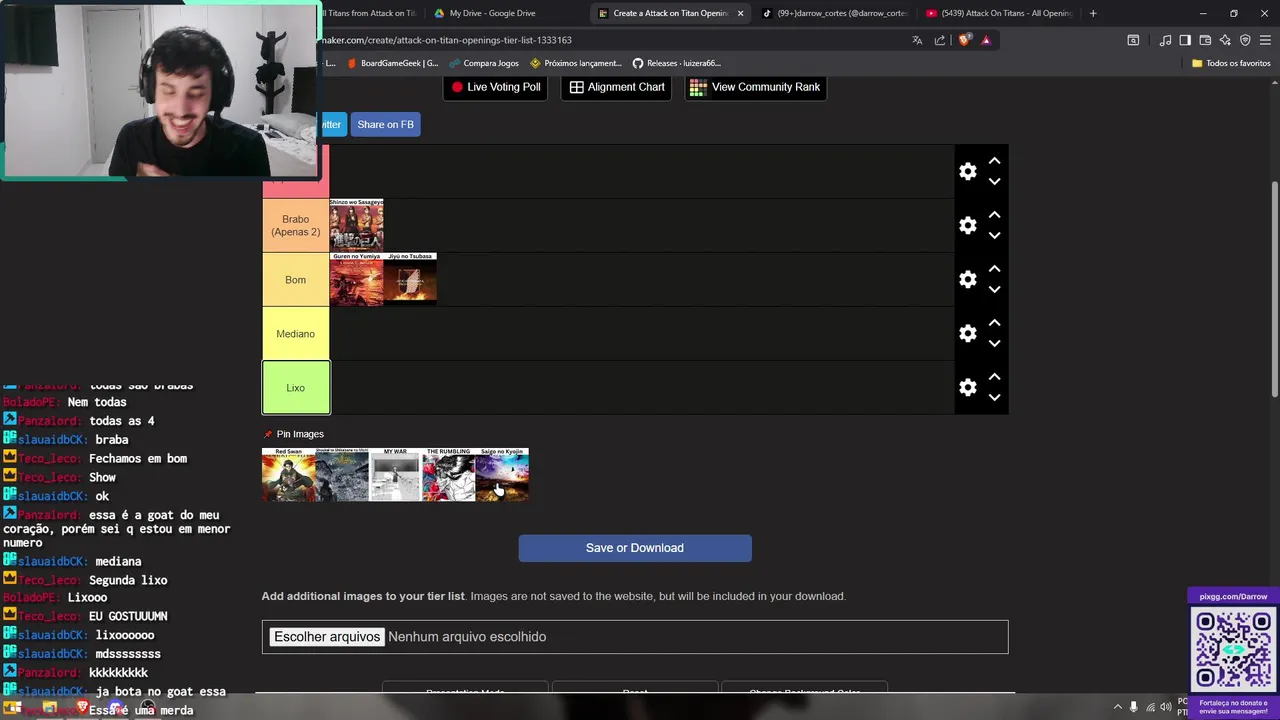Move the Brabo tier row up
This screenshot has width=1280, height=720.
tap(994, 215)
